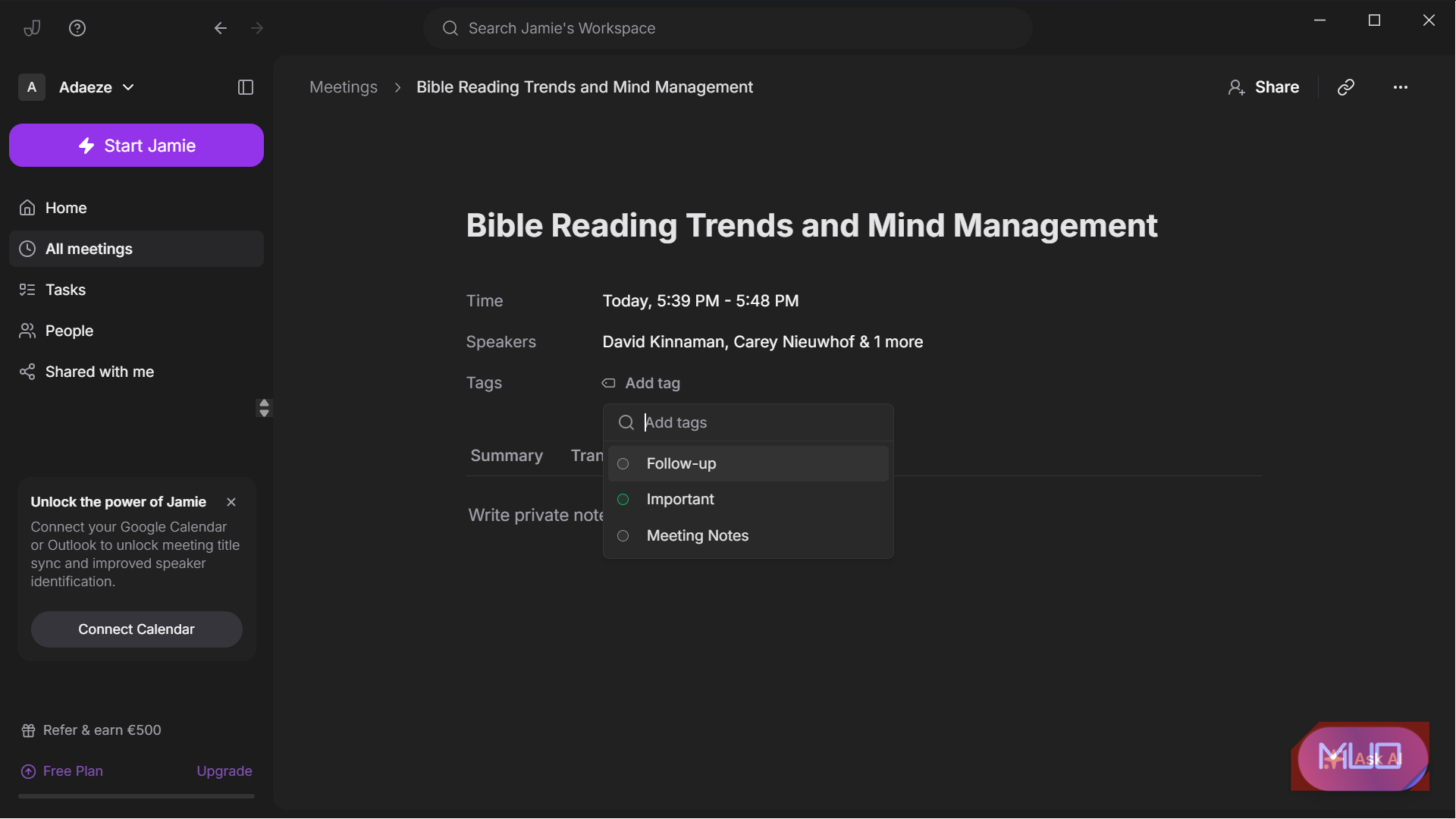Dismiss the Unlock the power of Jamie card
This screenshot has width=1456, height=819.
[231, 502]
